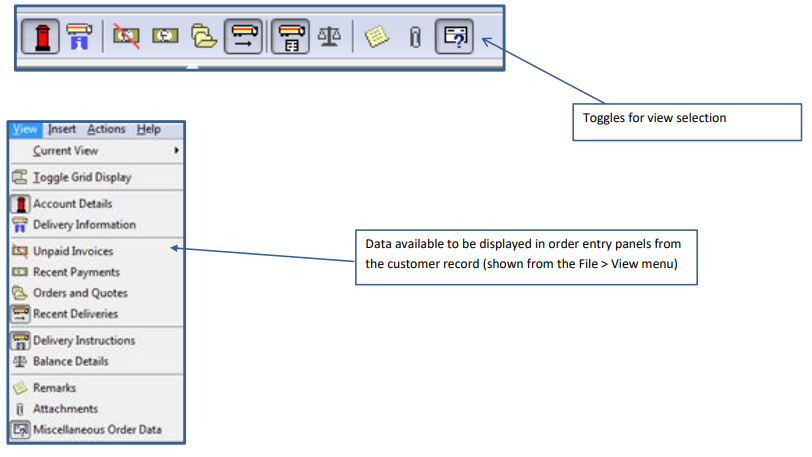Open the Actions menu
812x457 pixels.
point(106,129)
